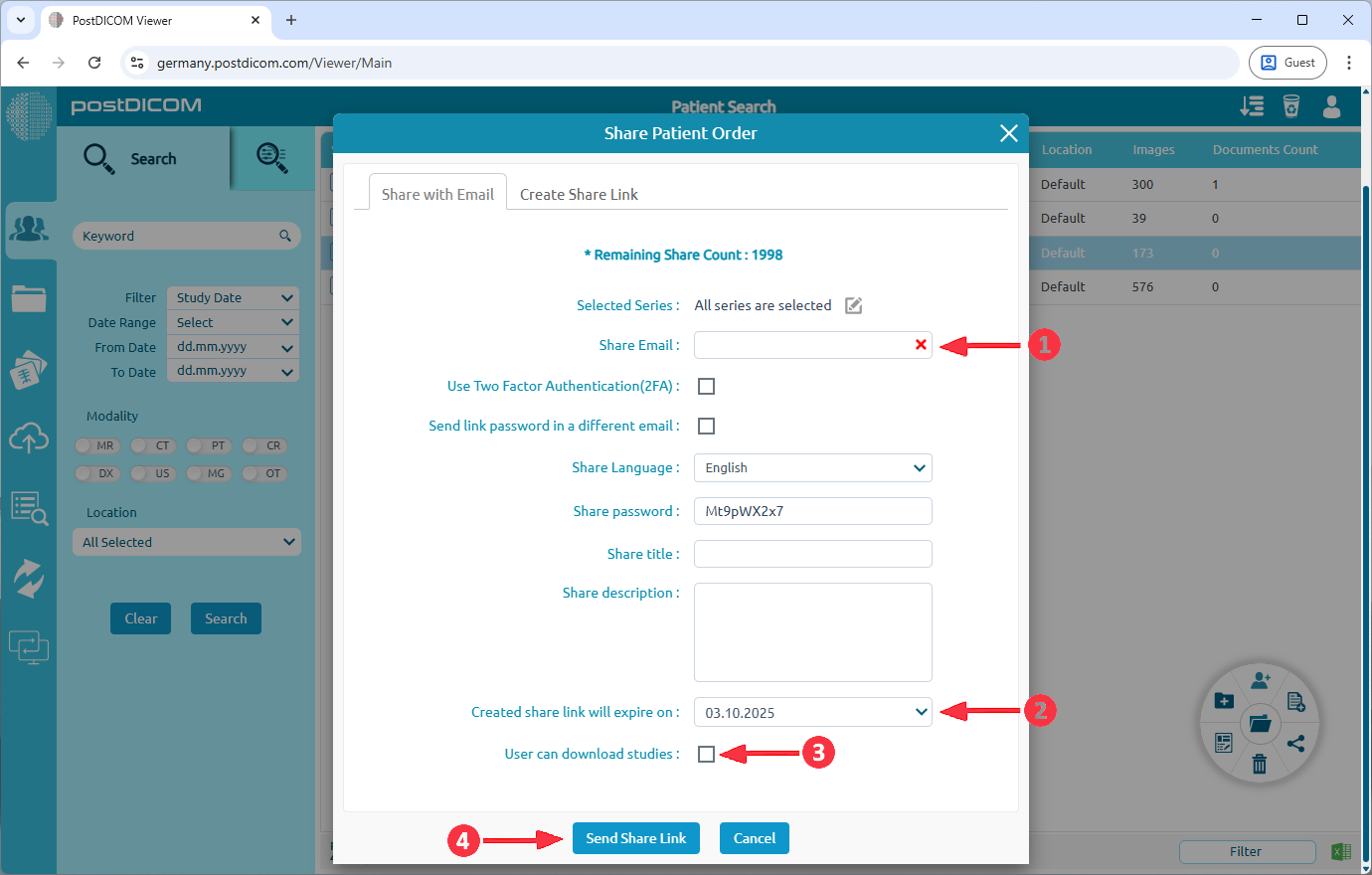This screenshot has height=875, width=1372.
Task: Expand the share link expiry date dropdown
Action: [x=812, y=711]
